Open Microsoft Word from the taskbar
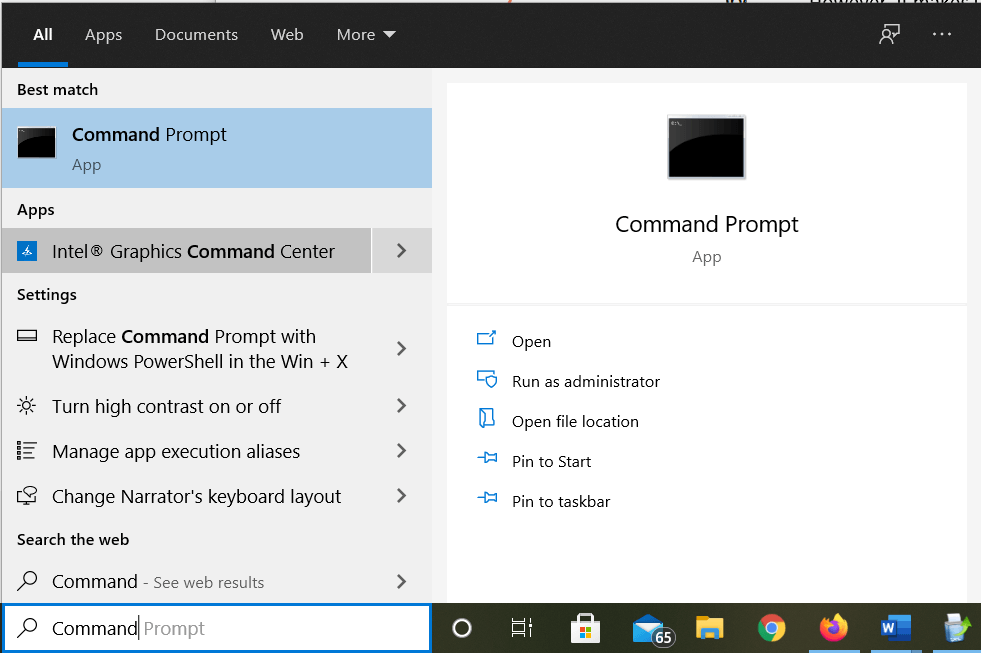The width and height of the screenshot is (981, 653). [x=895, y=628]
